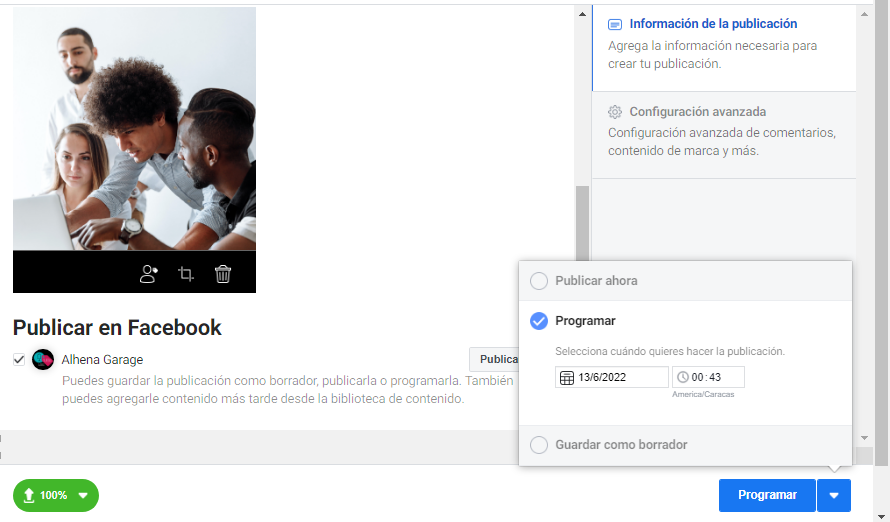Open the Información de la publicación tab
The height and width of the screenshot is (522, 890).
tap(713, 24)
